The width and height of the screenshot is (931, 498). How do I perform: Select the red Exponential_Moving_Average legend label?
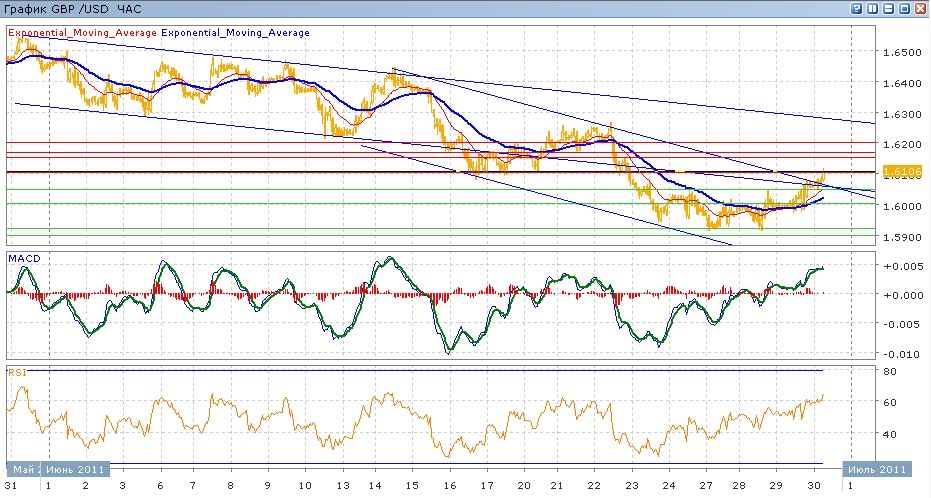tap(83, 33)
